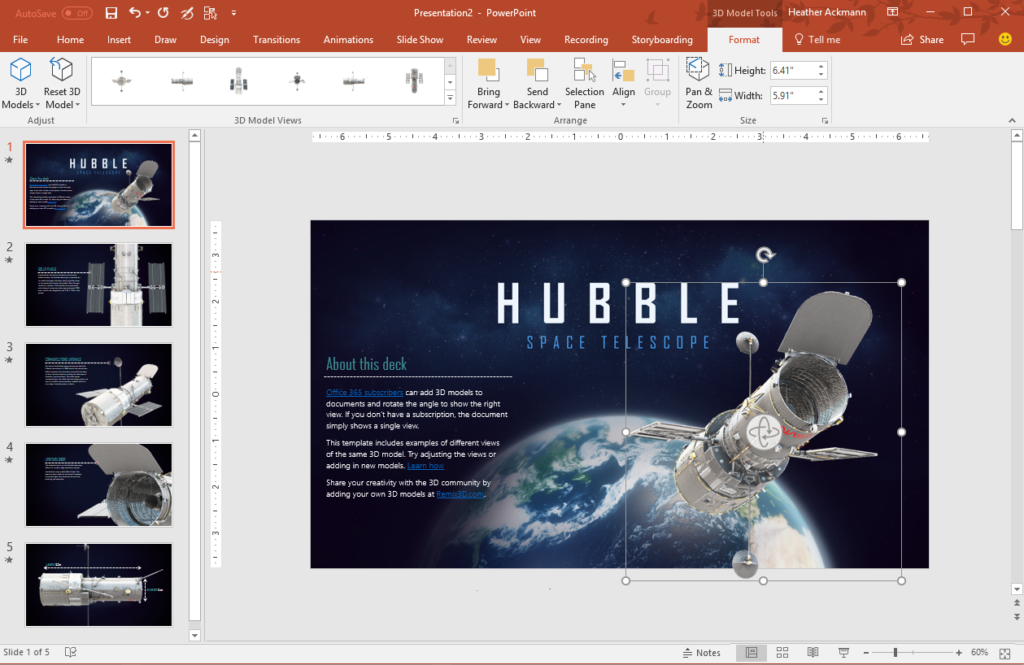Toggle the AutoSave switch

click(77, 13)
